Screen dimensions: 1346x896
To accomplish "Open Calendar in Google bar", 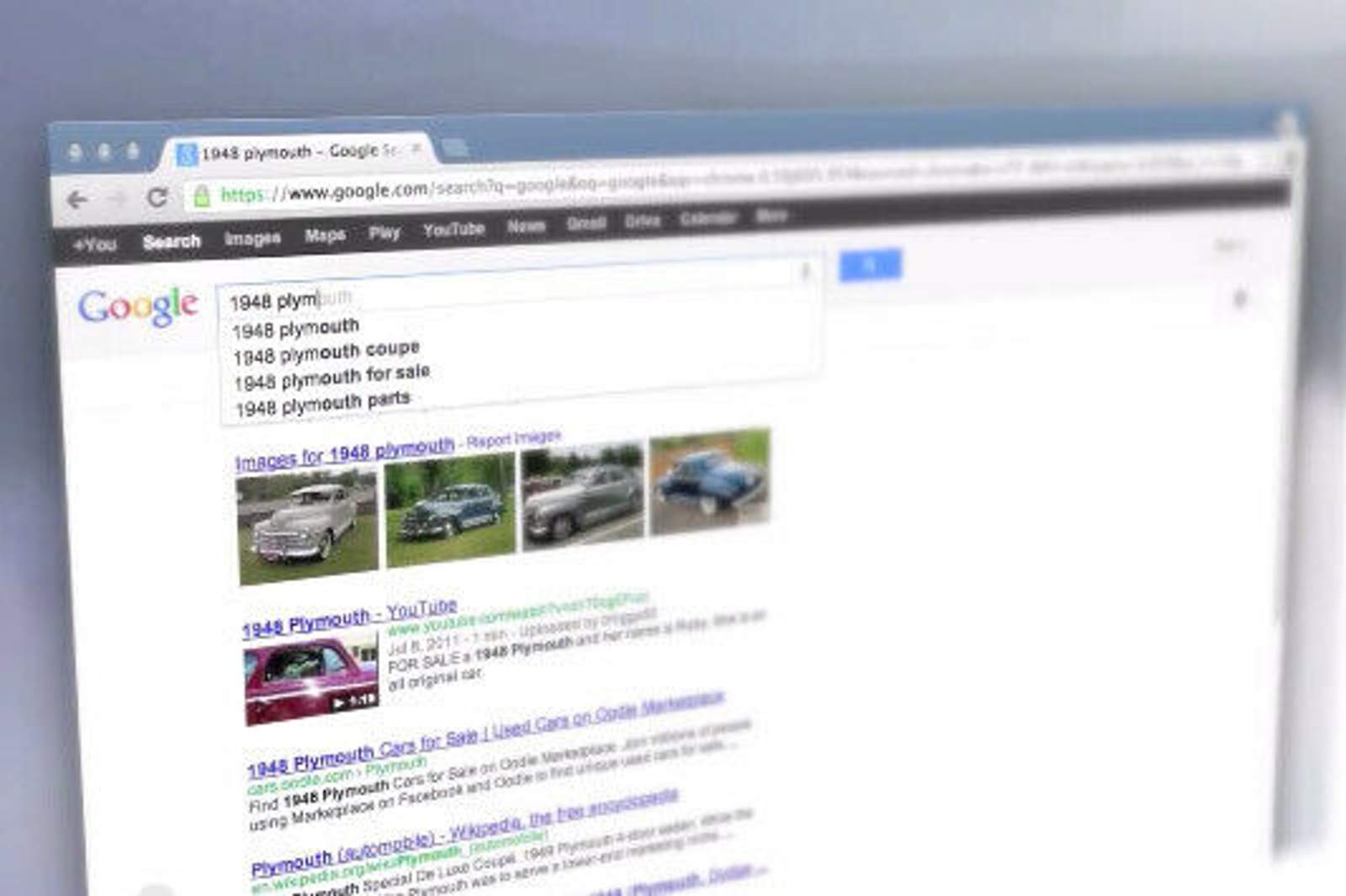I will [x=708, y=218].
